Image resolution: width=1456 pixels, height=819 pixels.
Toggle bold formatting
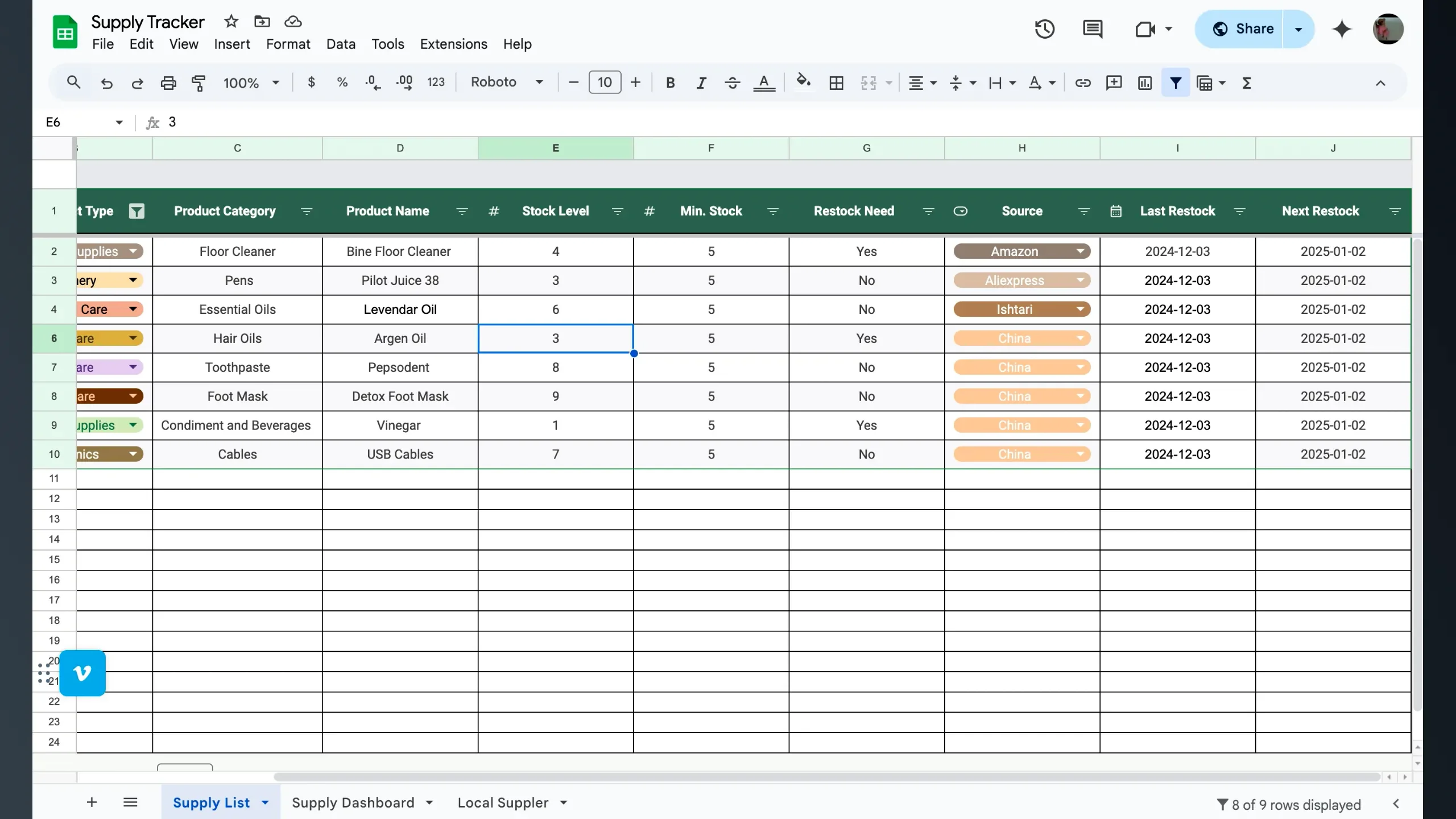(670, 83)
